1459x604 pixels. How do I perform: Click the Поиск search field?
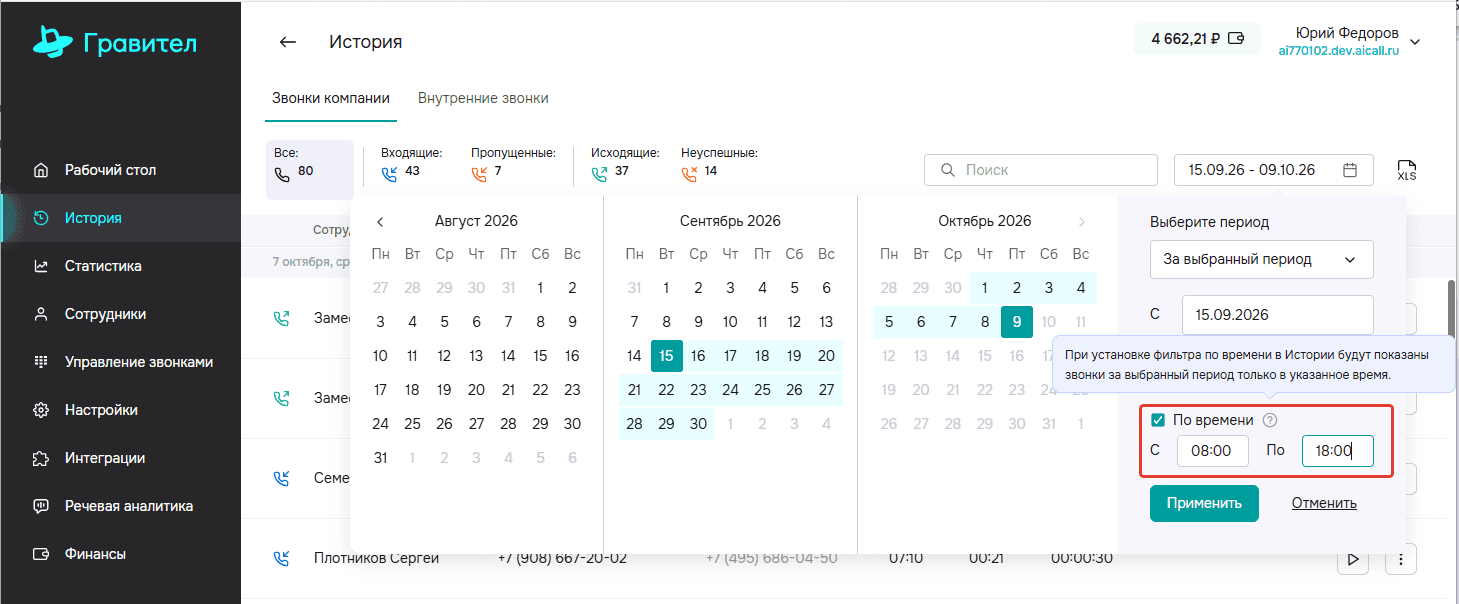click(x=1041, y=170)
